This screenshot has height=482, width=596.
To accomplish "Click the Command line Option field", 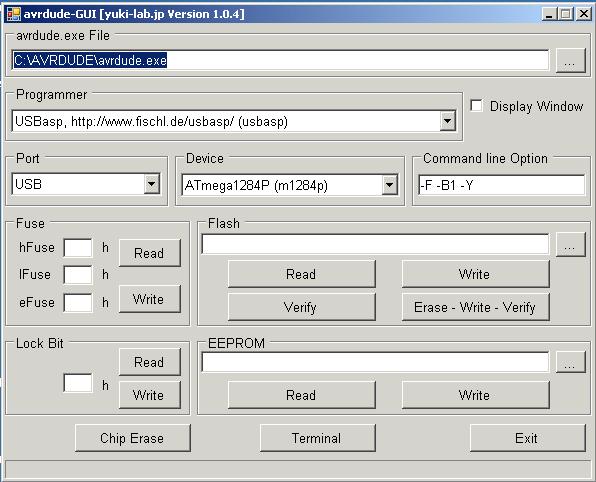I will (x=501, y=185).
